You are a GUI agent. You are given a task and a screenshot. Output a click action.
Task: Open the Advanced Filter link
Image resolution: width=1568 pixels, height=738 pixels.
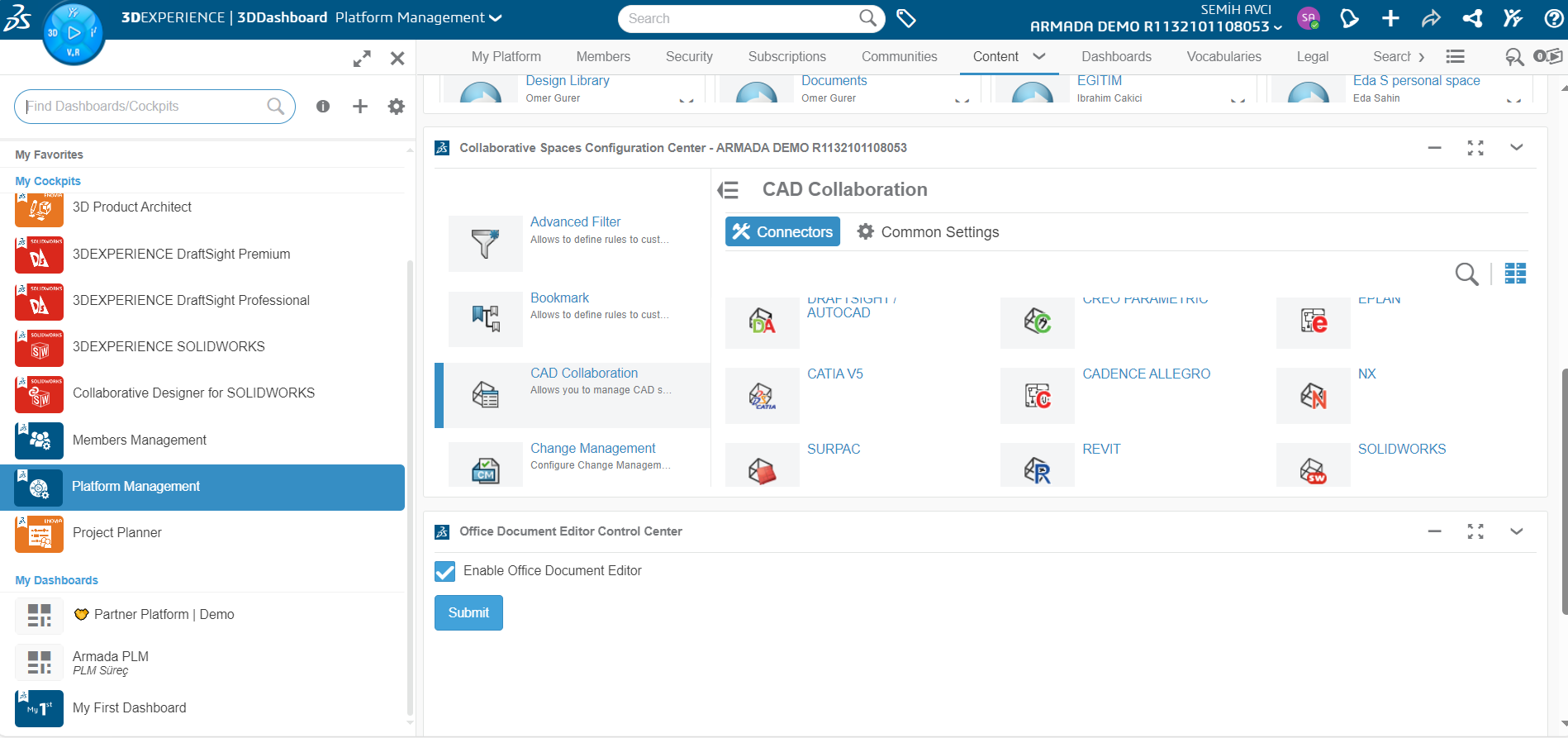pyautogui.click(x=575, y=221)
